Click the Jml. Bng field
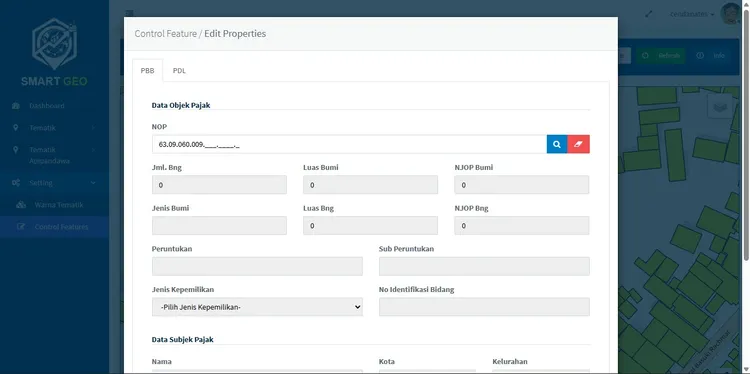Viewport: 750px width, 374px height. tap(220, 185)
